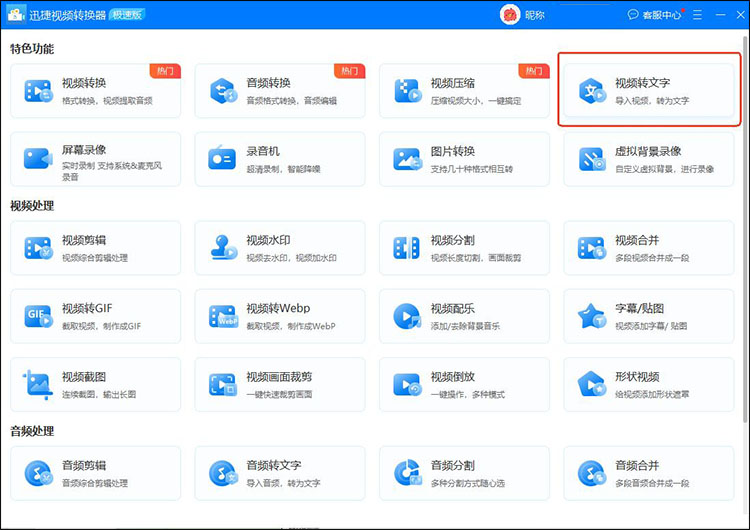Click "自定义虚拟背景，进行录像" description
This screenshot has width=750, height=530.
point(664,169)
